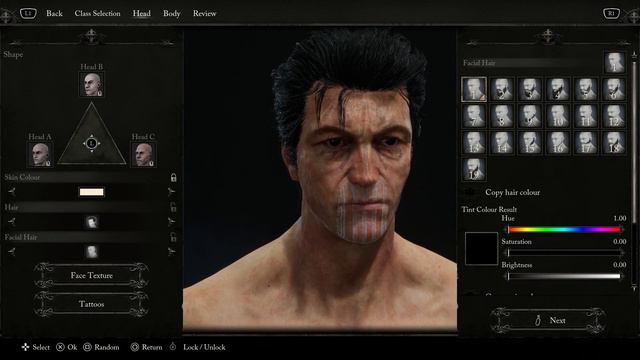Select facial hair style 13
640x360 pixels.
474,143
